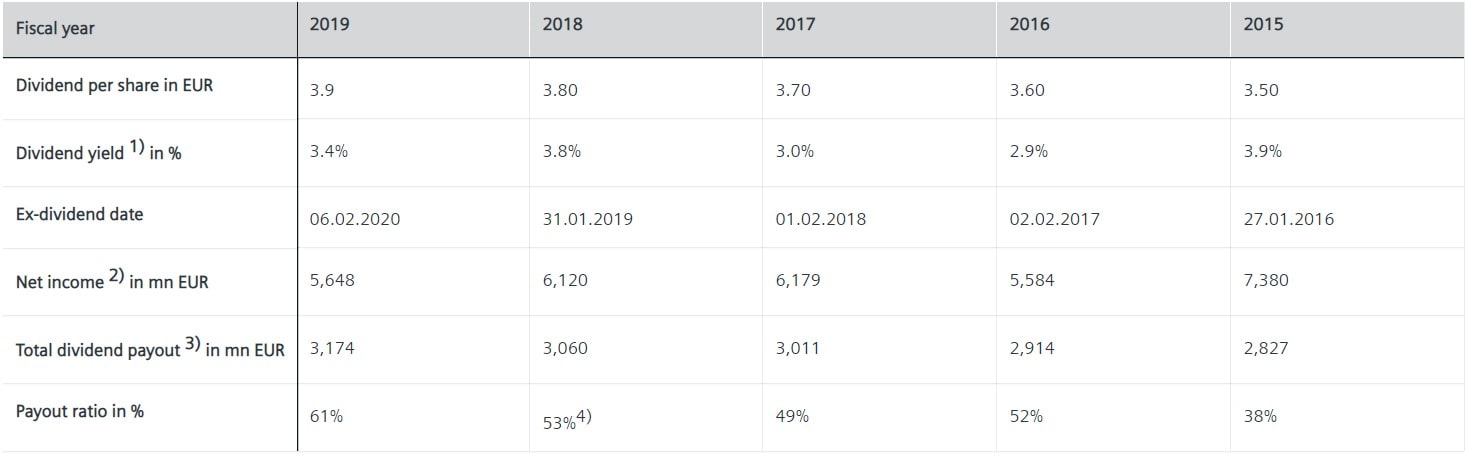Click the 2017 column header
This screenshot has width=1466, height=461.
(x=795, y=25)
